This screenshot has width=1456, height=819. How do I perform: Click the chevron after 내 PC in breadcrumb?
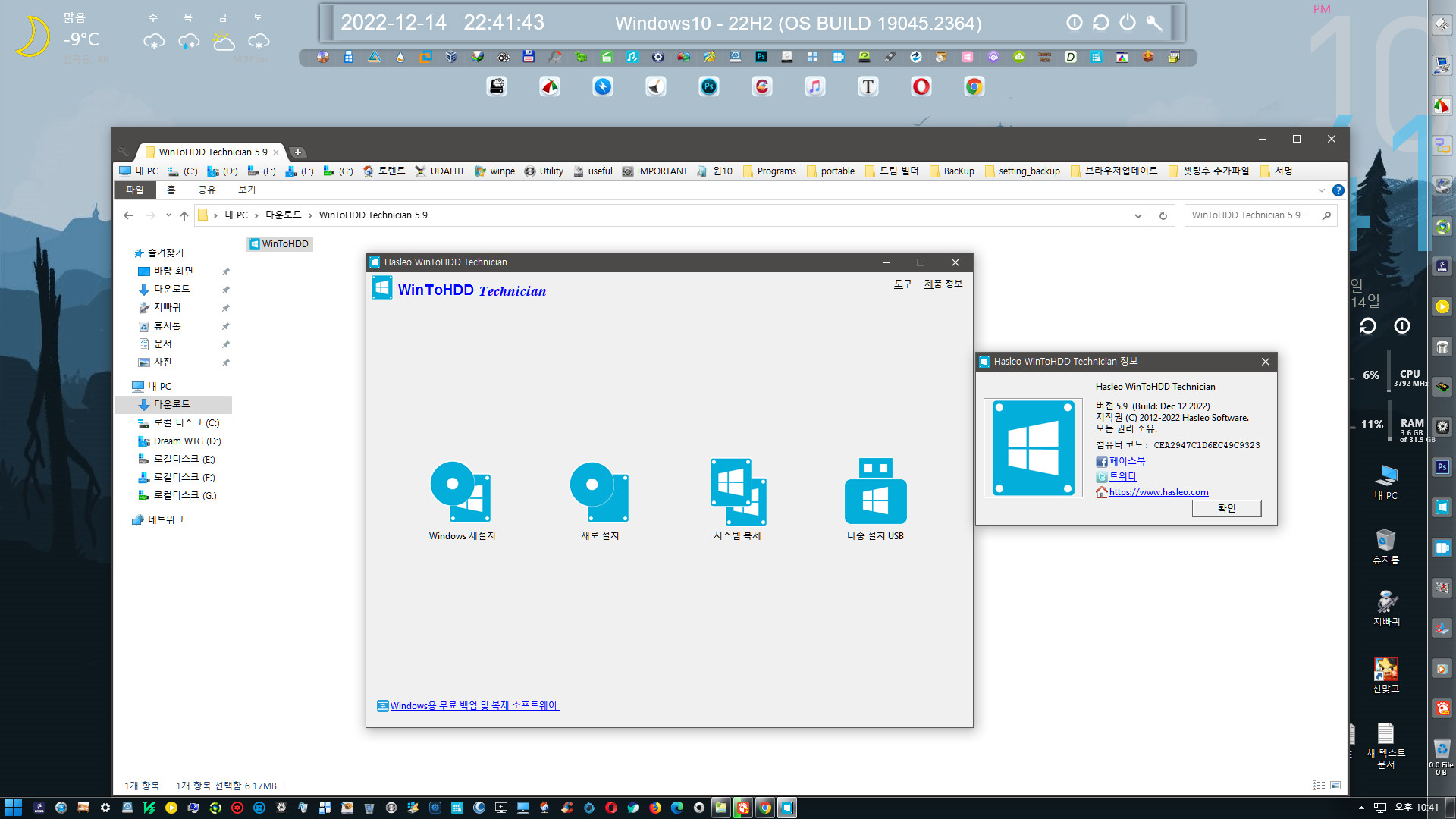point(256,215)
